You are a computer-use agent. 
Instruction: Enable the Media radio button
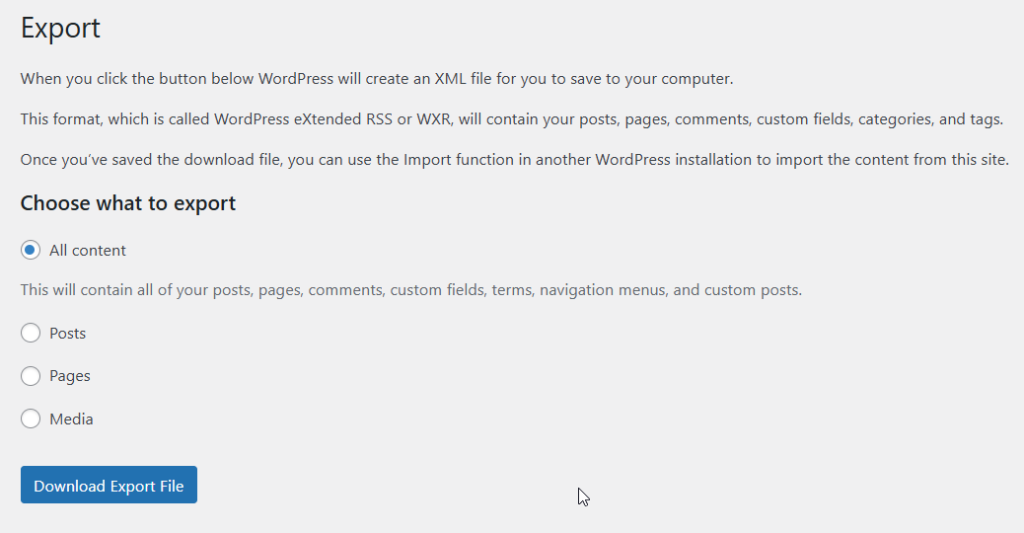[30, 419]
